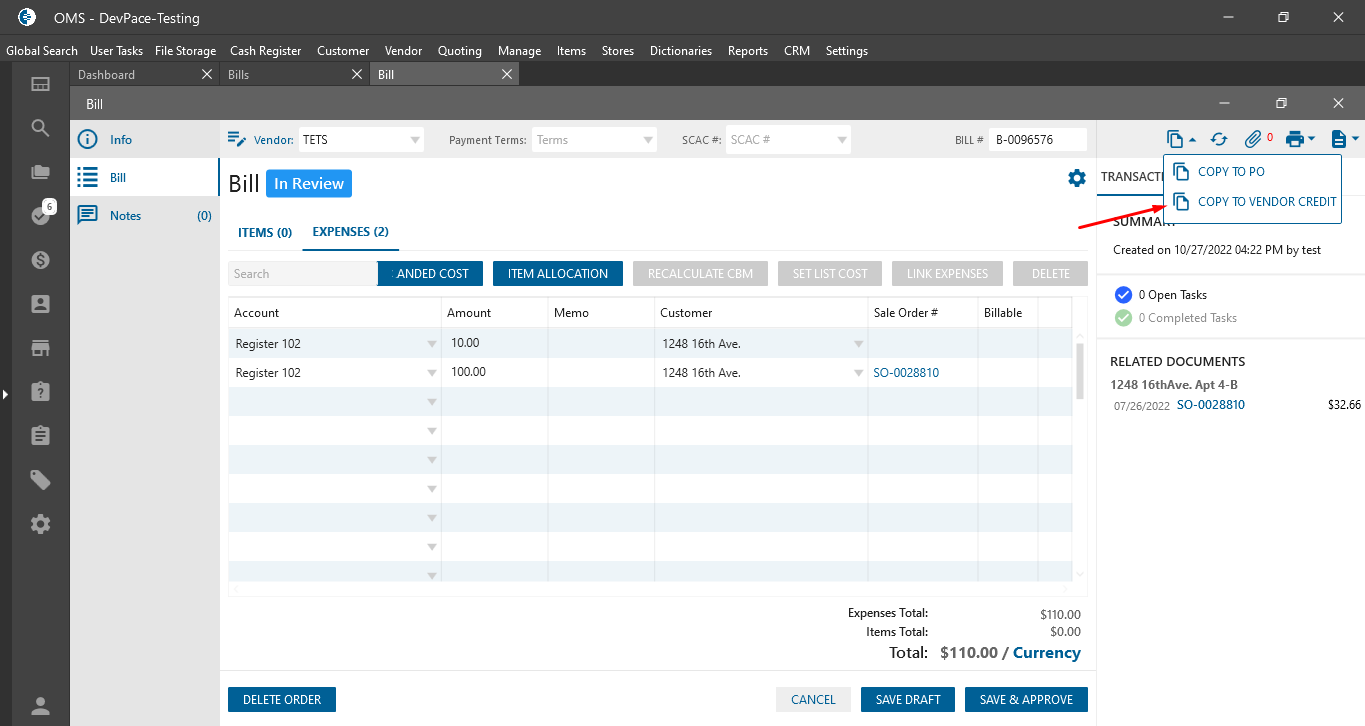
Task: Click the expenses table vertical scrollbar
Action: coord(1079,370)
